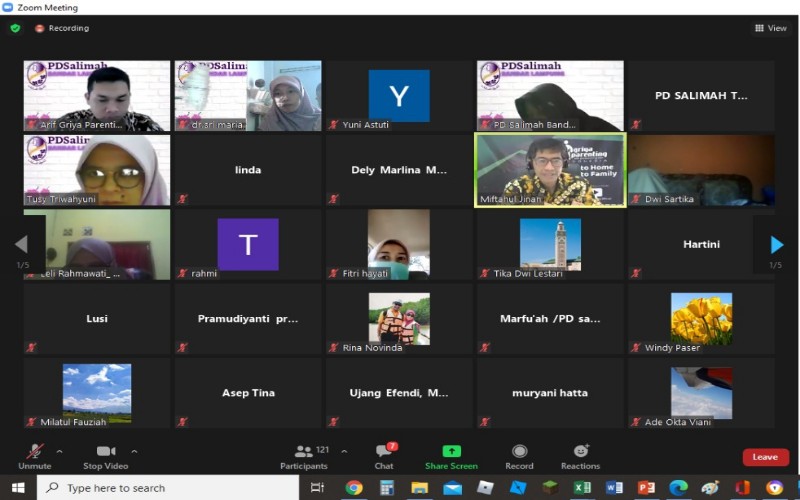Click the Unmute microphone button

point(35,457)
